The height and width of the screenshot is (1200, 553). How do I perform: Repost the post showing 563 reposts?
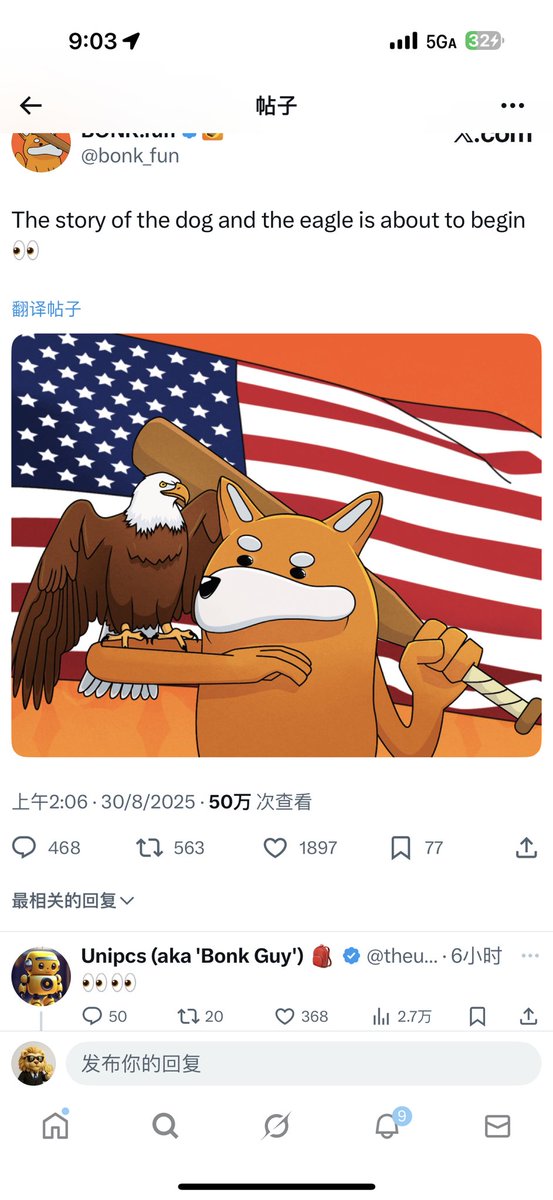point(149,848)
